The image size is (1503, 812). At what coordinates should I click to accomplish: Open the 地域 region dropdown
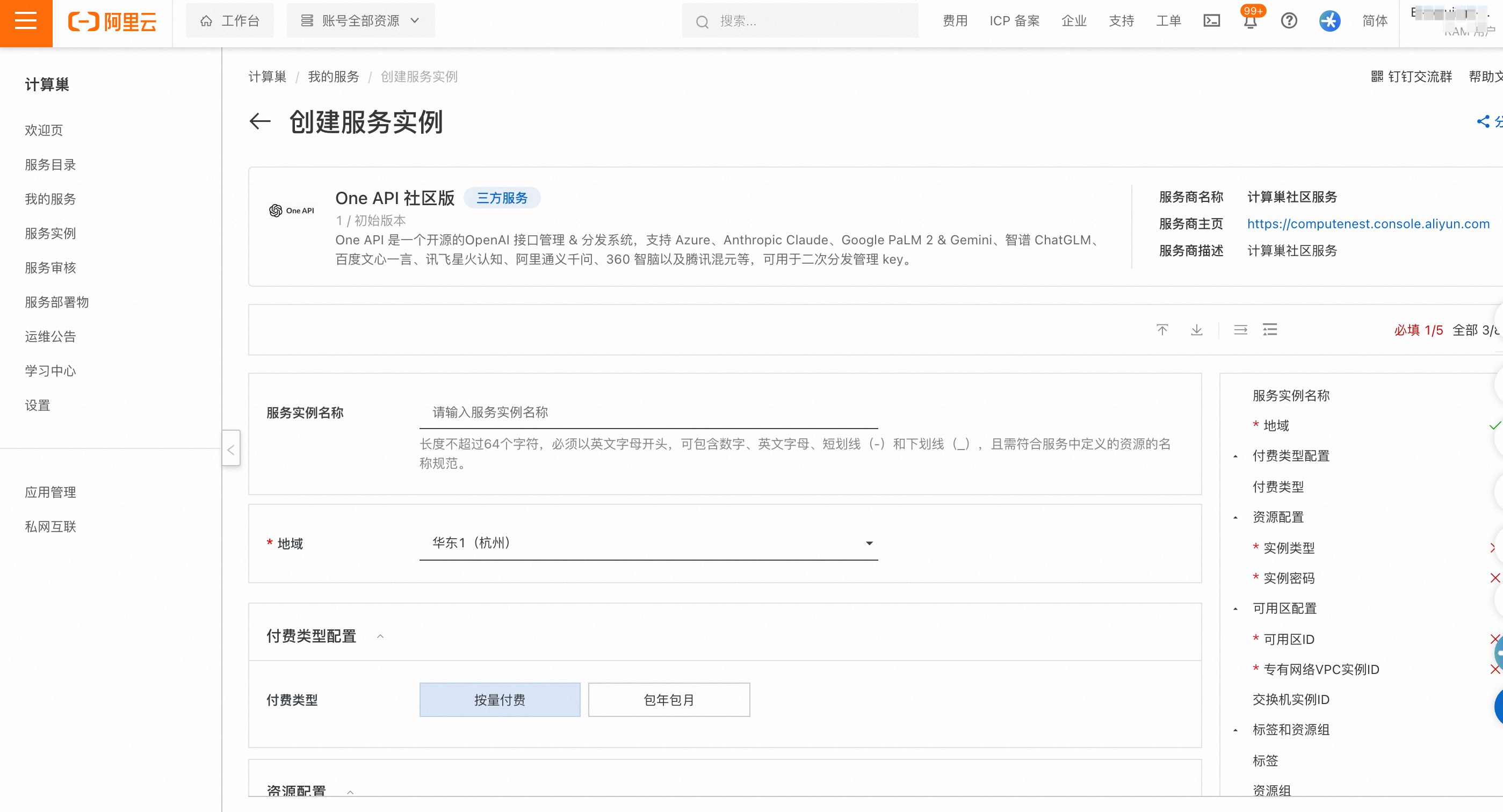coord(648,543)
